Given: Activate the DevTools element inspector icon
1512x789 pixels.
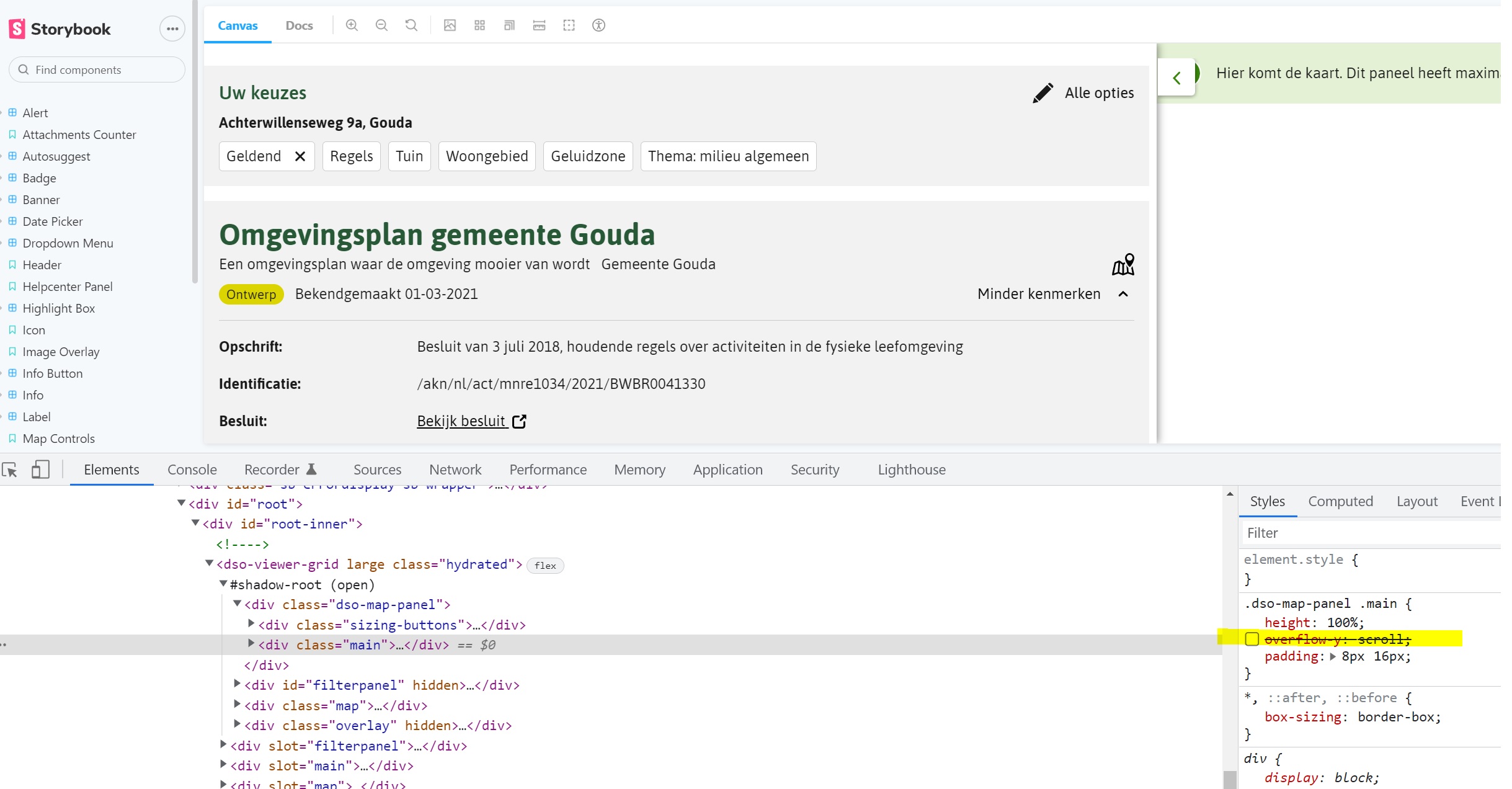Looking at the screenshot, I should click(9, 470).
